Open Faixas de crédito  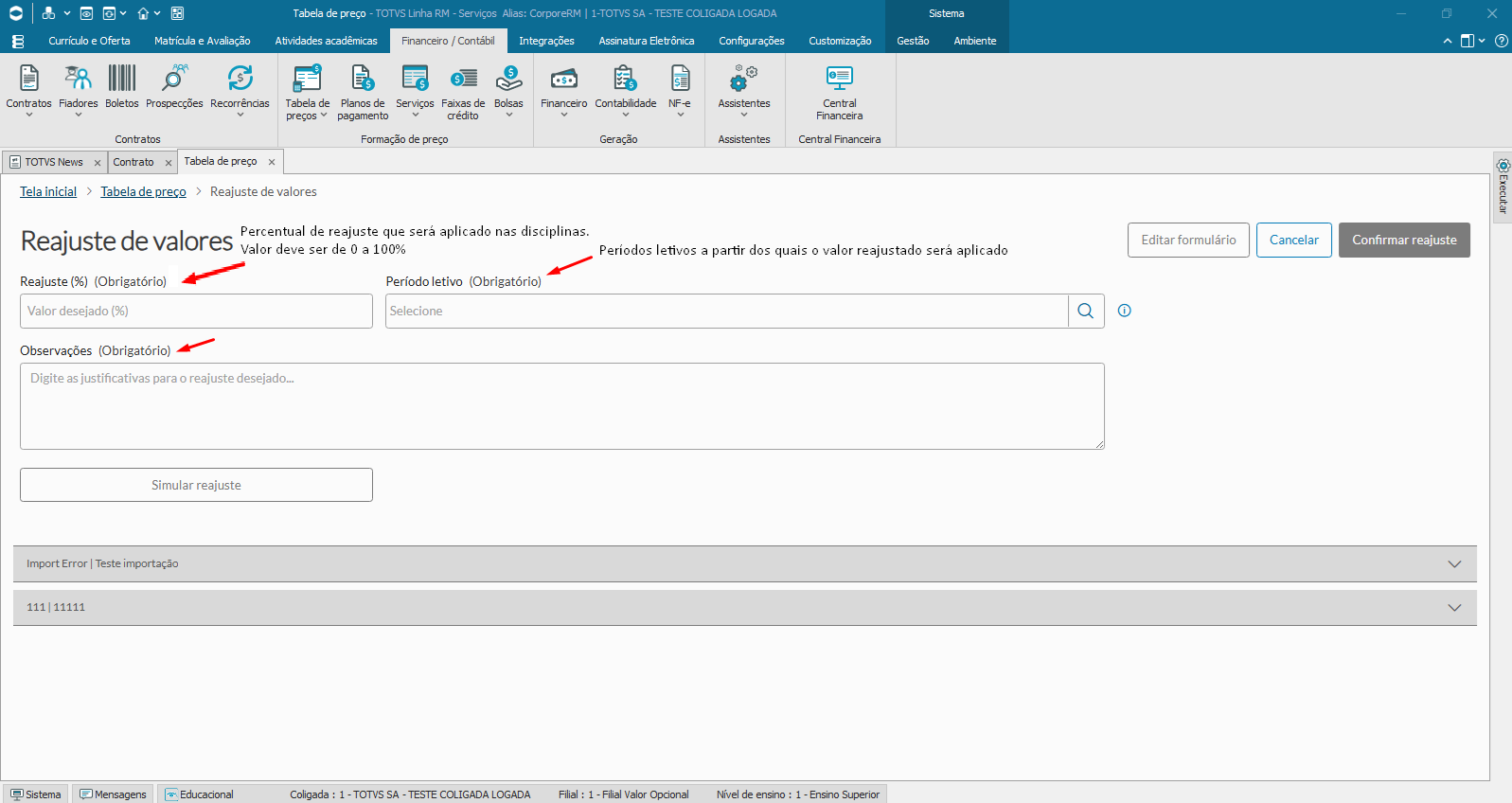point(463,91)
